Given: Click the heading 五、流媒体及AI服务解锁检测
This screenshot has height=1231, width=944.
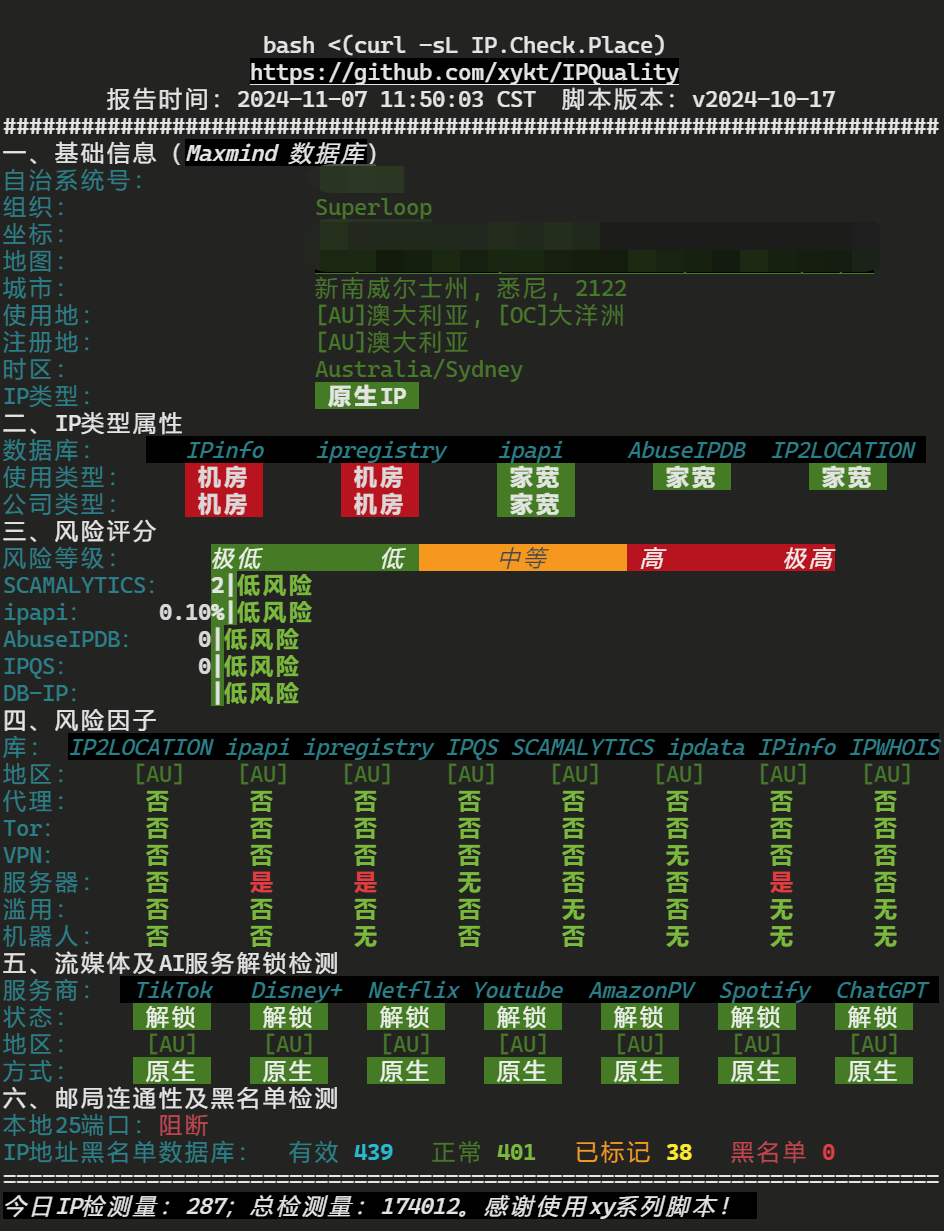Looking at the screenshot, I should click(171, 963).
